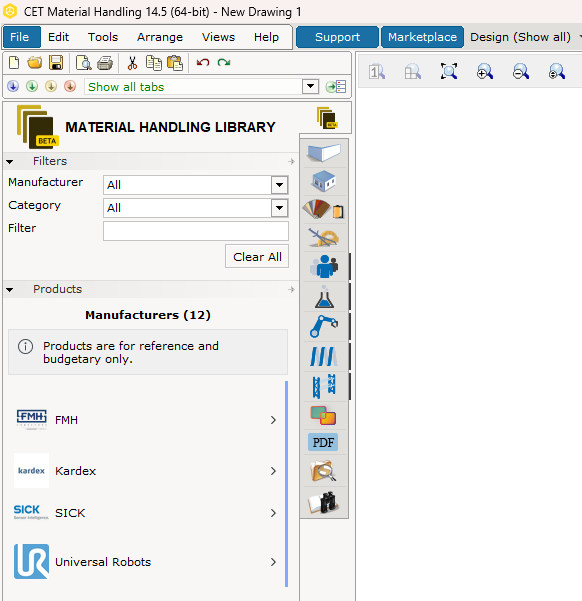
Task: Click the manufacturers list scrollbar
Action: (286, 484)
